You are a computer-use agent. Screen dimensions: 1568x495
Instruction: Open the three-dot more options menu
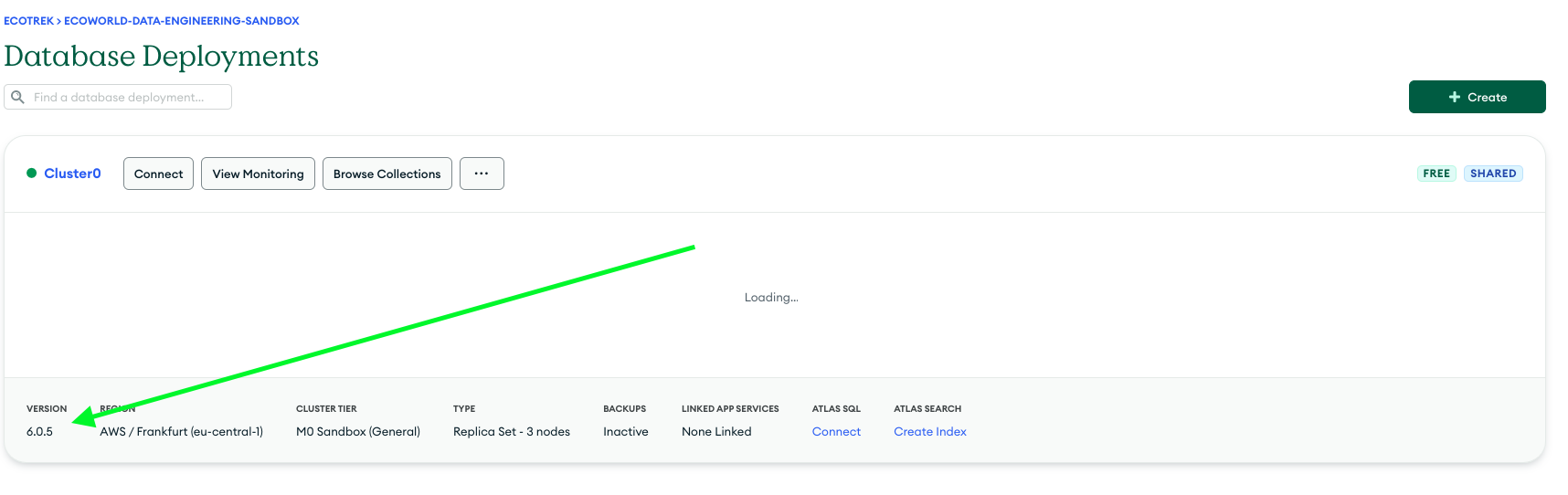click(x=482, y=174)
